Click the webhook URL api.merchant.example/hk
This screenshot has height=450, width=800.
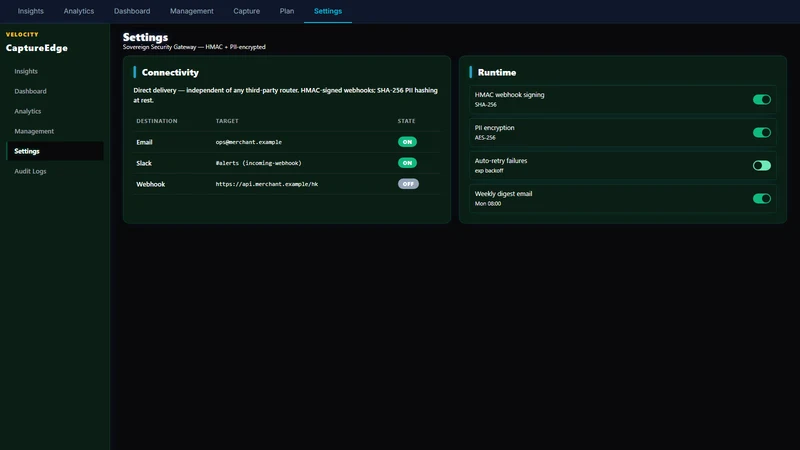coord(267,184)
